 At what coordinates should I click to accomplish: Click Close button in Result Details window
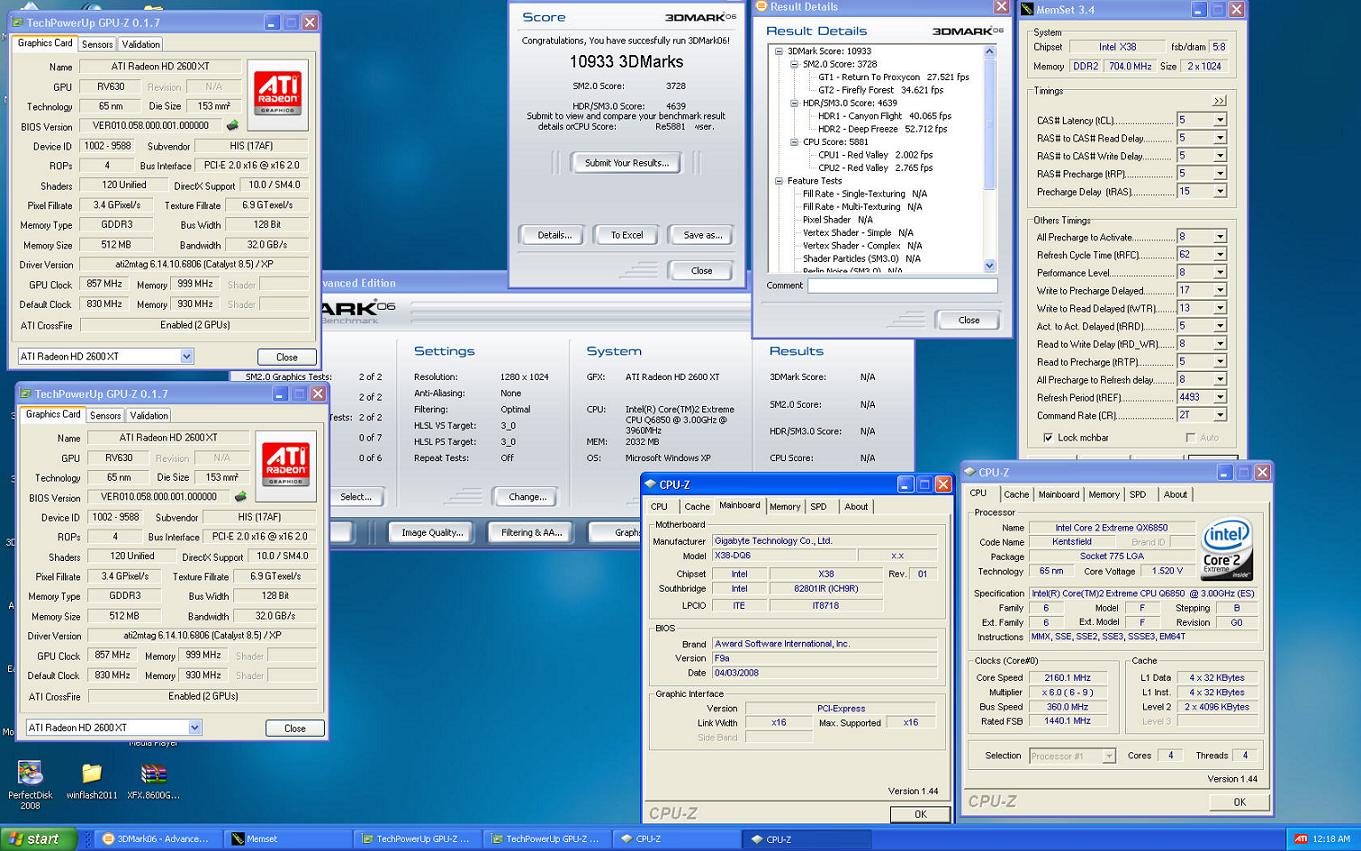[968, 320]
